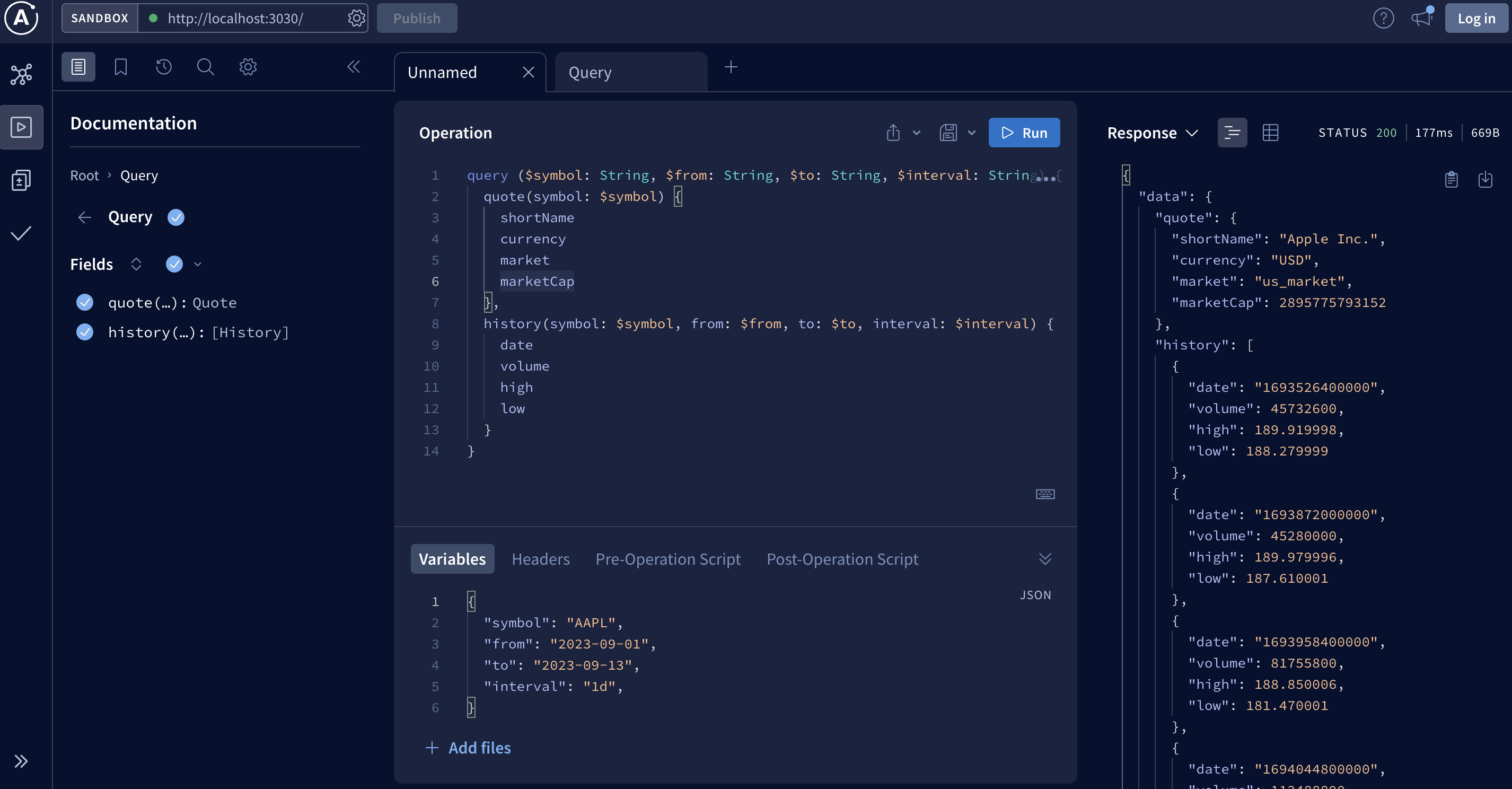Click the shortName field in editor
1512x789 pixels.
[537, 218]
